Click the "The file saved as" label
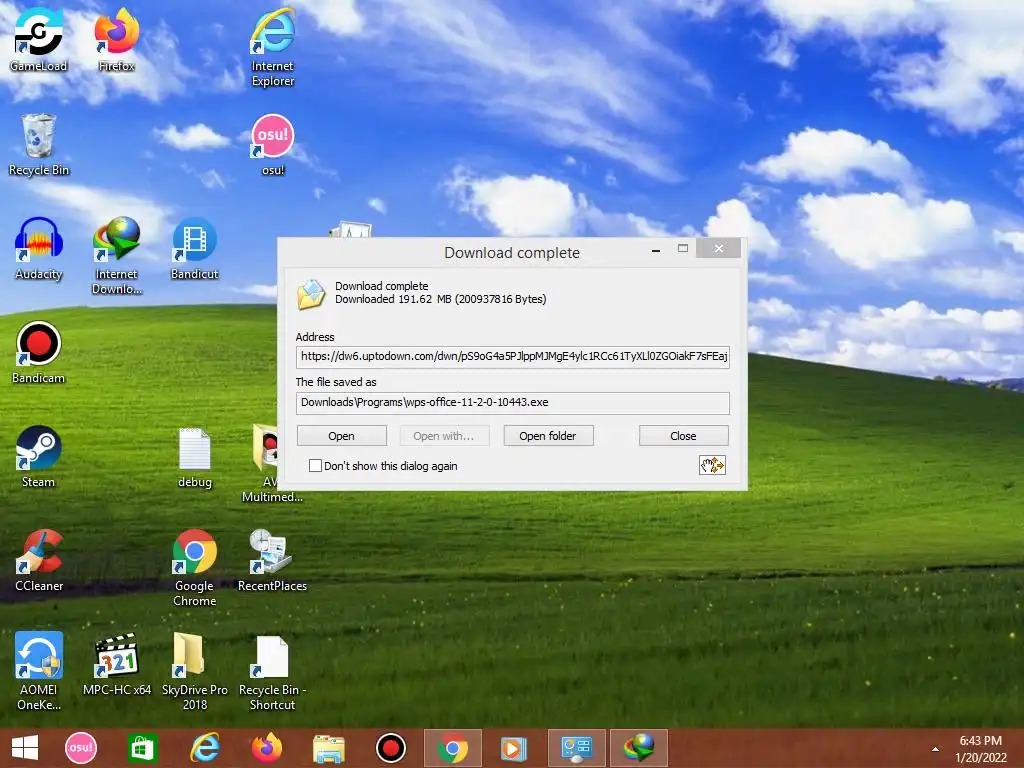Viewport: 1024px width, 768px height. pos(336,382)
